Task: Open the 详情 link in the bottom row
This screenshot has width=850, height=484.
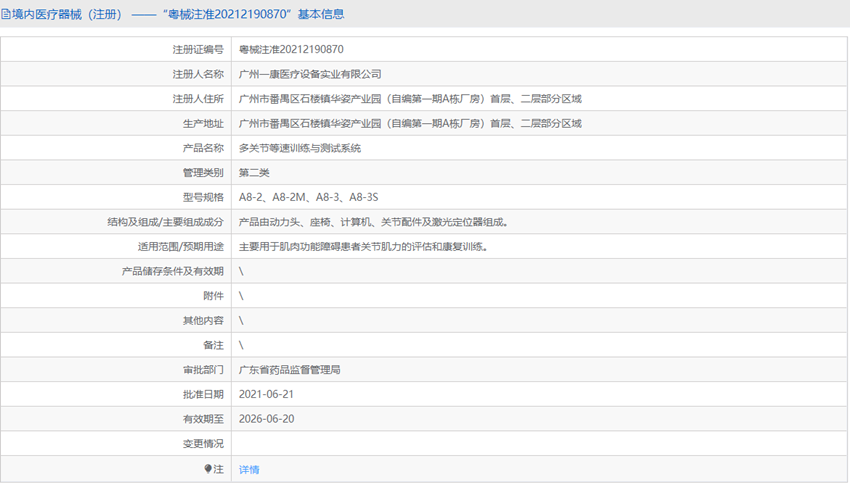Action: 249,469
